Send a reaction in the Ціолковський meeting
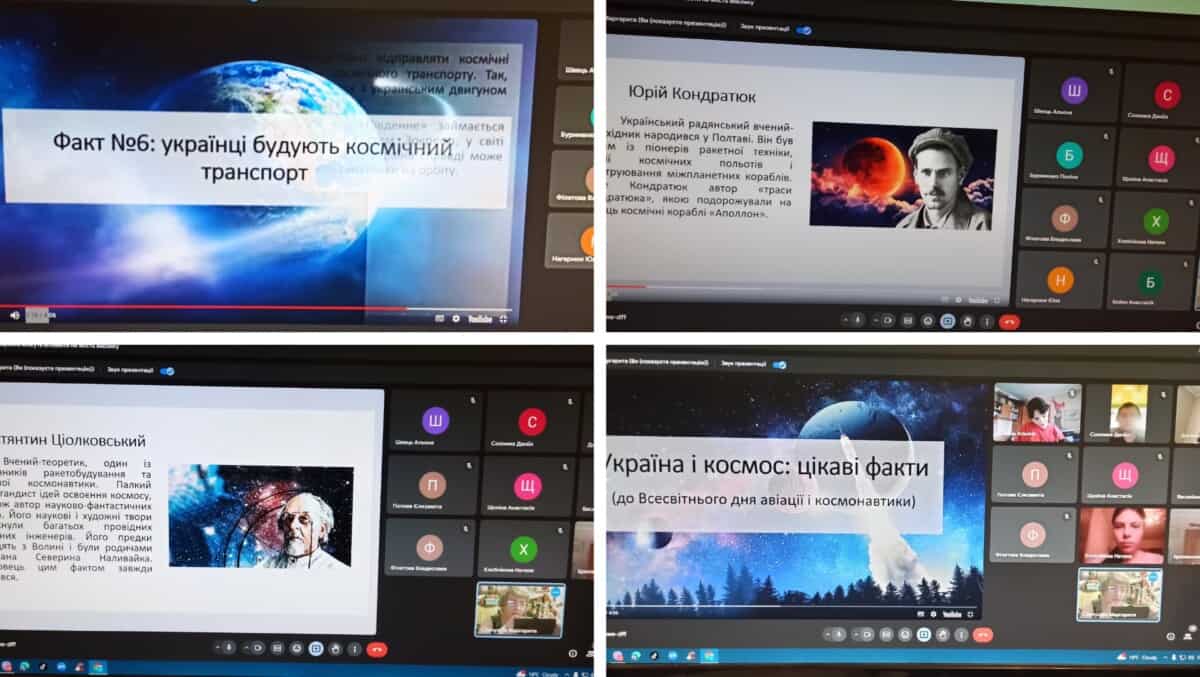 coord(297,648)
